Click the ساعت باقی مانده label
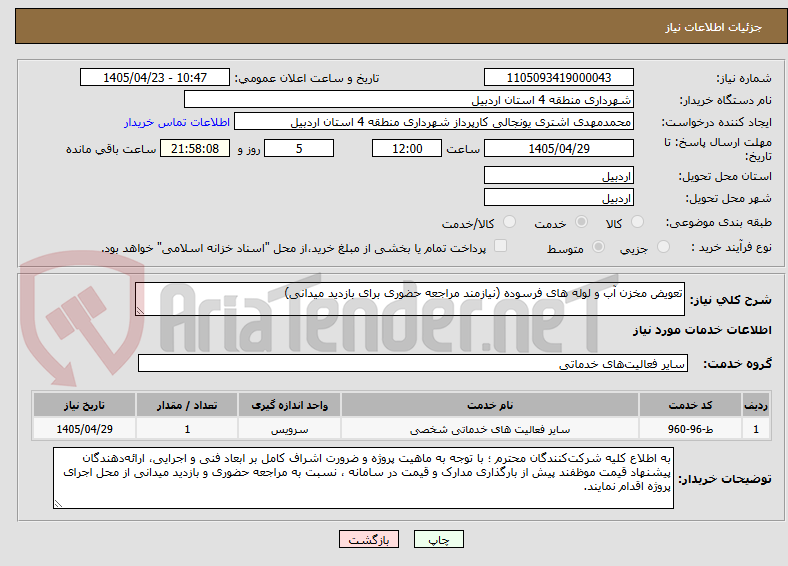This screenshot has width=788, height=566. click(x=111, y=149)
